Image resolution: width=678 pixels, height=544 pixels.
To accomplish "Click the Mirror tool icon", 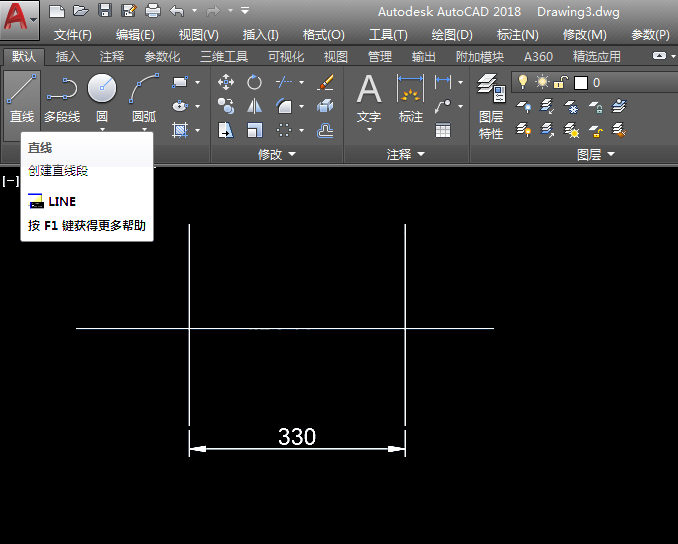I will [254, 106].
